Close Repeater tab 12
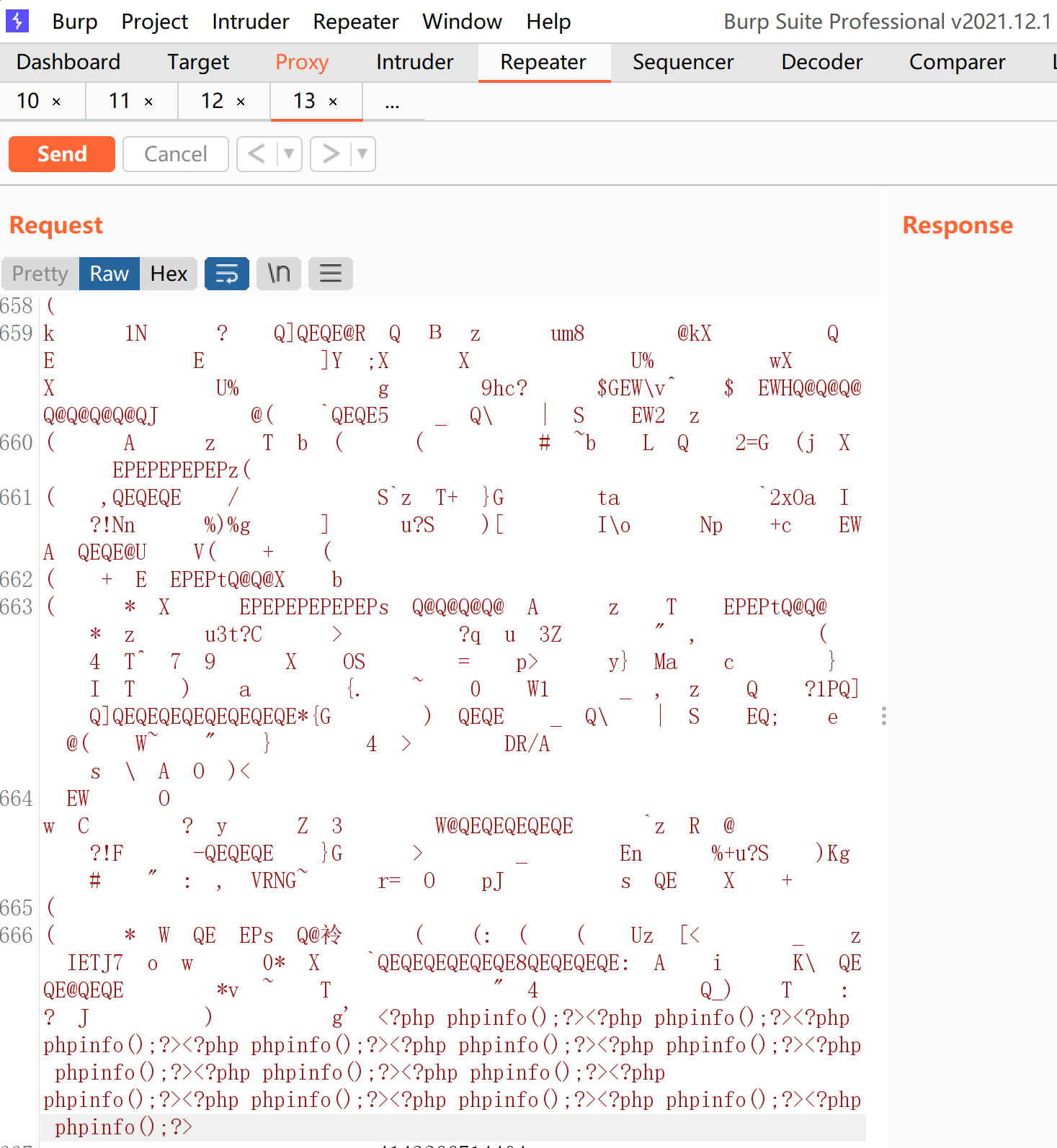1057x1148 pixels. [x=241, y=102]
